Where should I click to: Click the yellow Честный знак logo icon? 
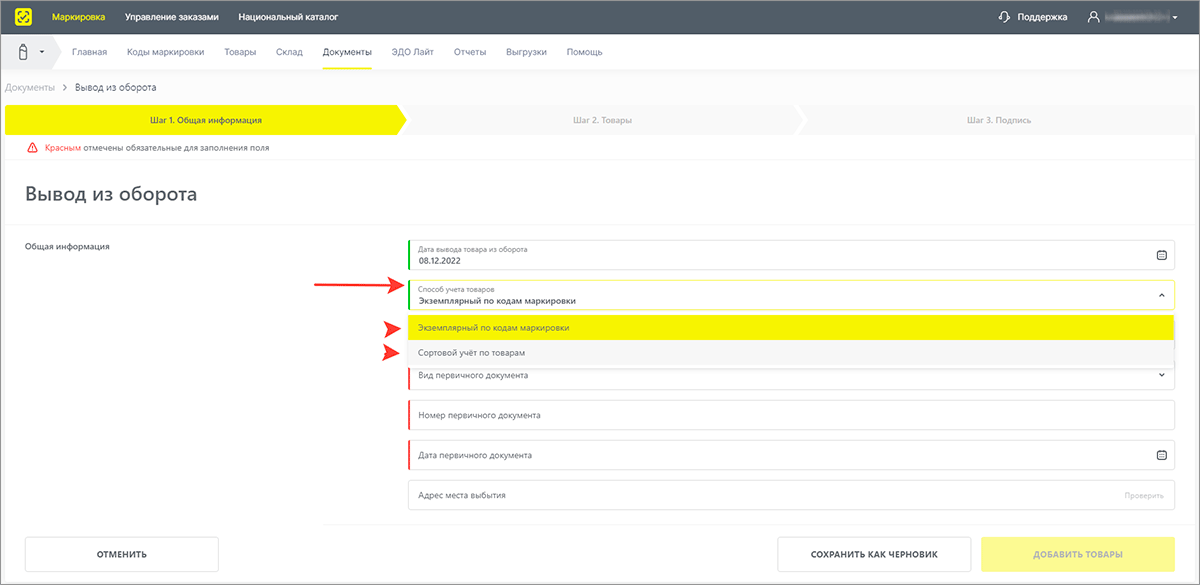[x=23, y=17]
